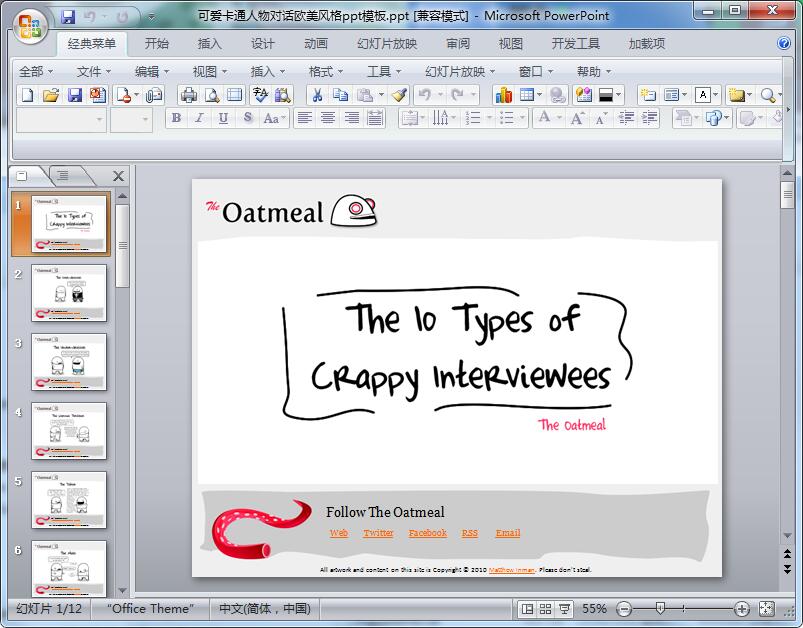803x628 pixels.
Task: Open the 审阅 ribbon tab
Action: (x=457, y=44)
